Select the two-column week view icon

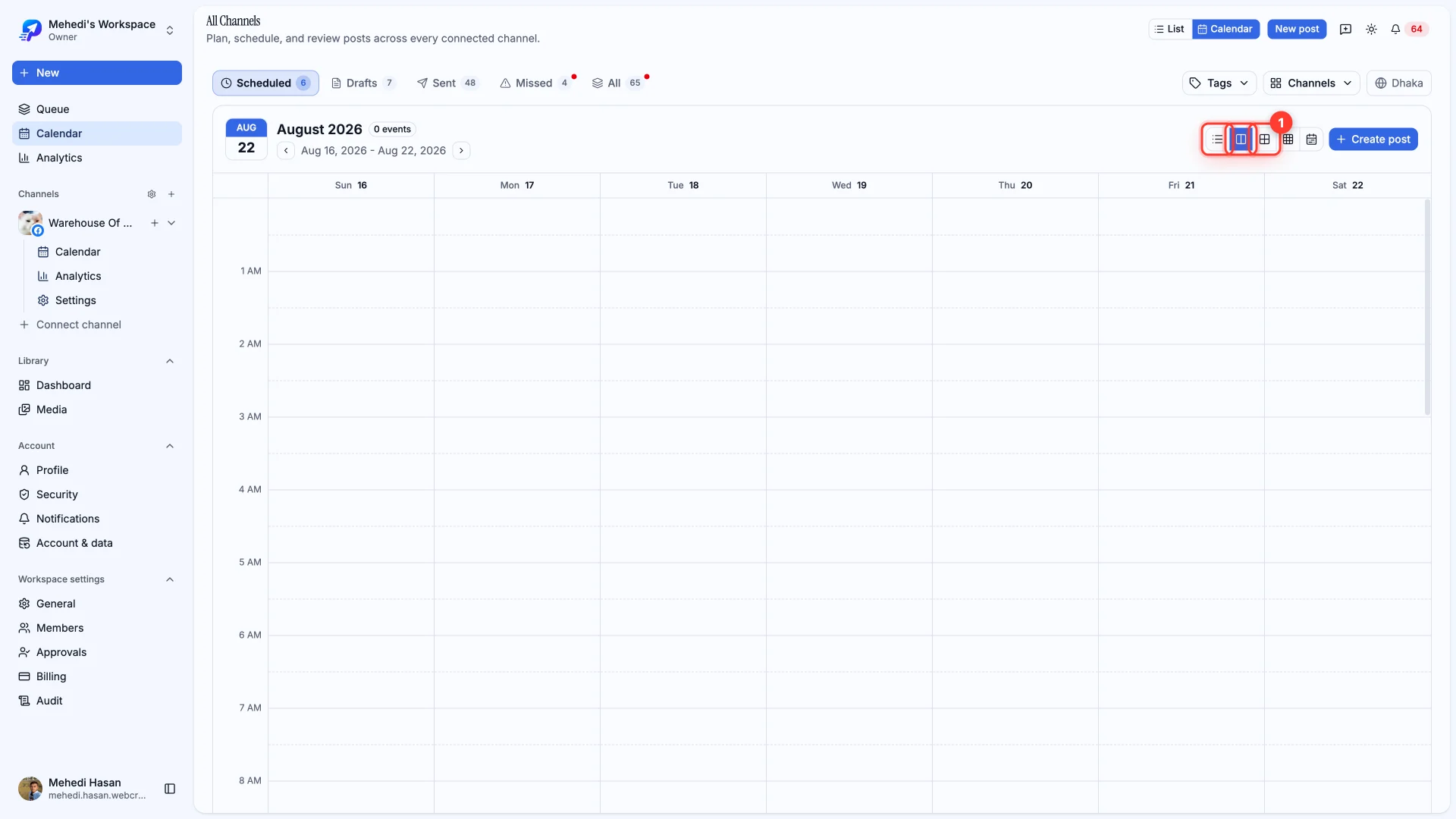1241,140
